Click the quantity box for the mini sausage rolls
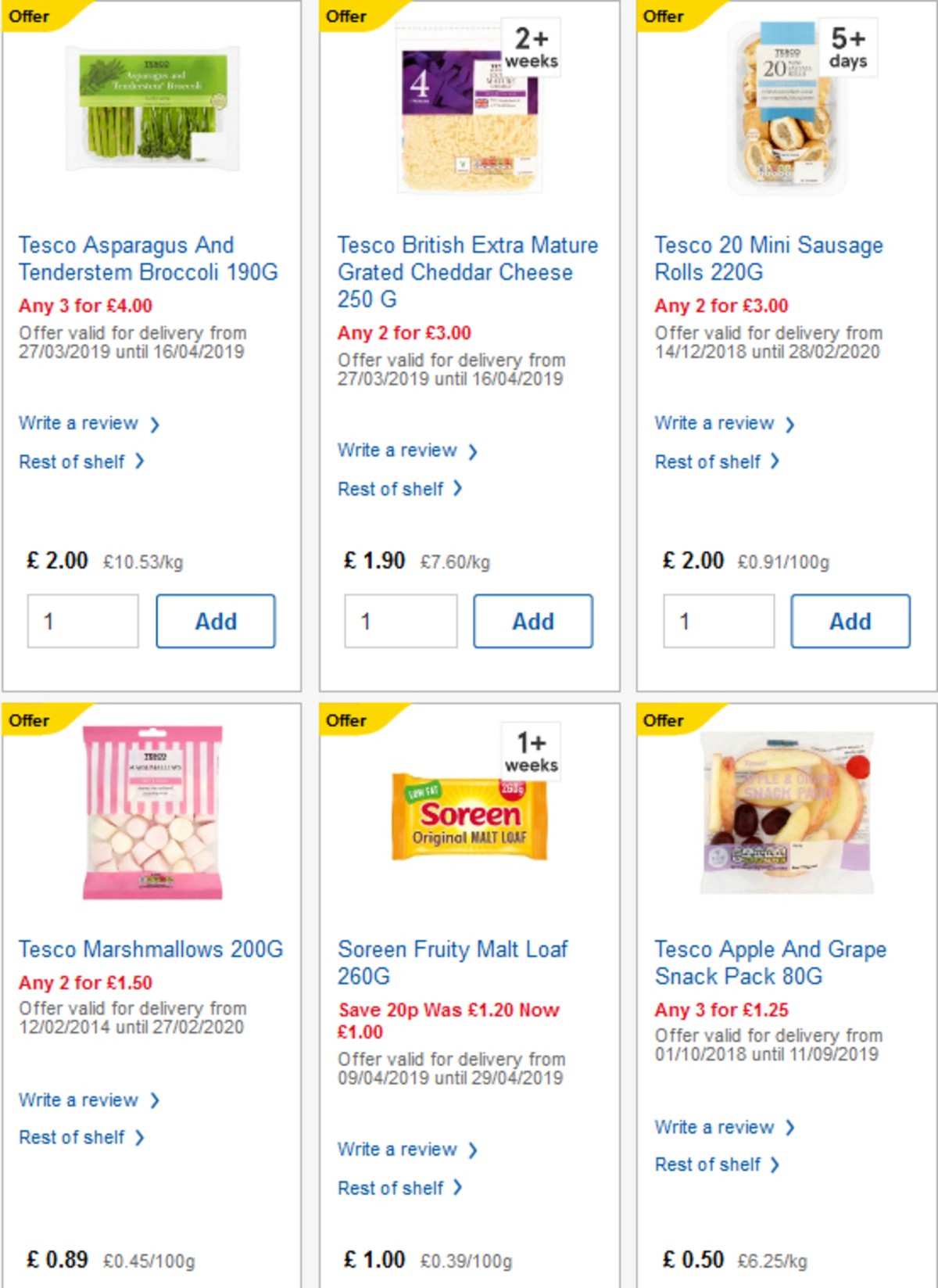The width and height of the screenshot is (938, 1288). [x=719, y=620]
